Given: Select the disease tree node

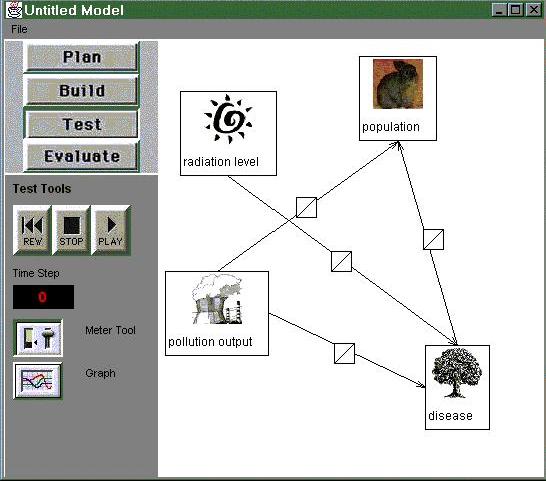Looking at the screenshot, I should pyautogui.click(x=457, y=387).
